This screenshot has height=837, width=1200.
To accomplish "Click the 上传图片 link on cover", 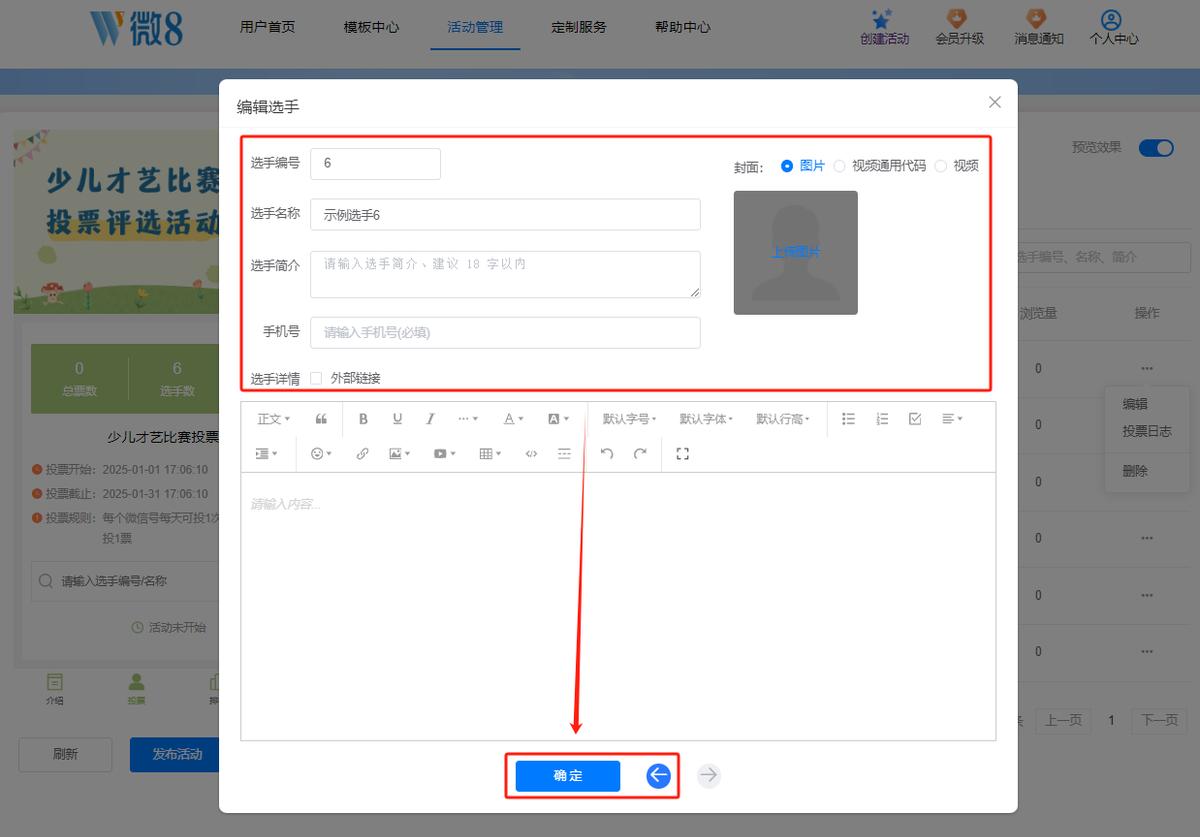I will click(795, 252).
